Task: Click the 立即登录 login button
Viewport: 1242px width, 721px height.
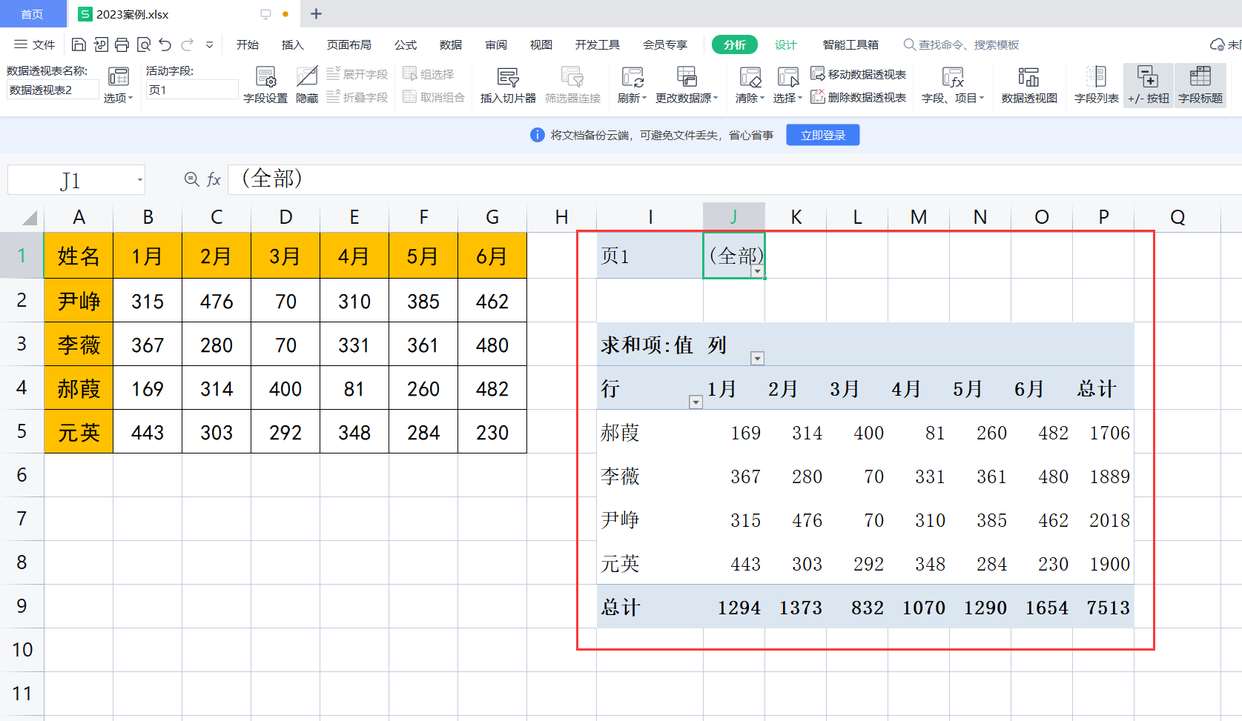Action: [823, 134]
